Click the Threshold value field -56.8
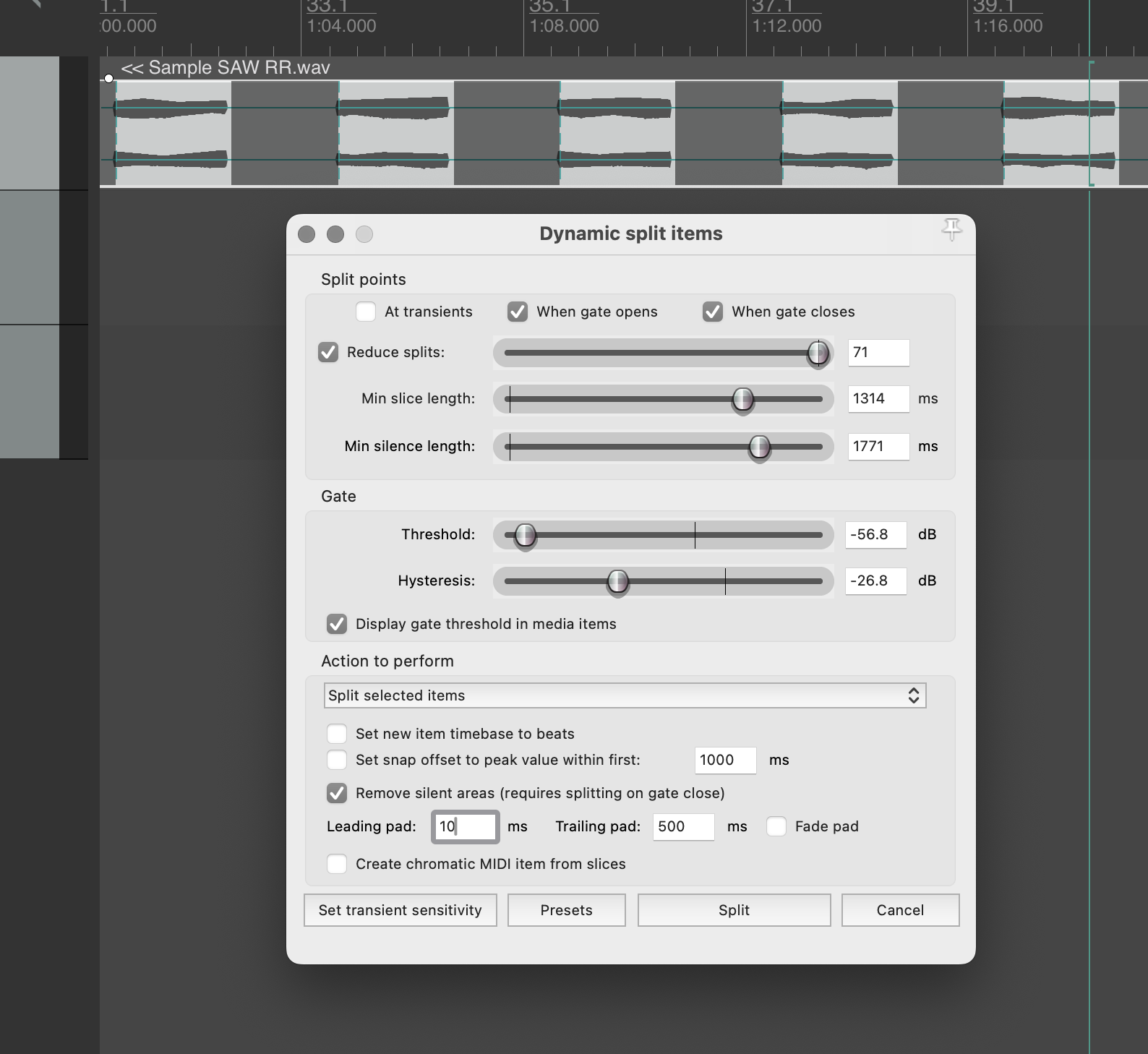Viewport: 1148px width, 1054px height. [876, 534]
